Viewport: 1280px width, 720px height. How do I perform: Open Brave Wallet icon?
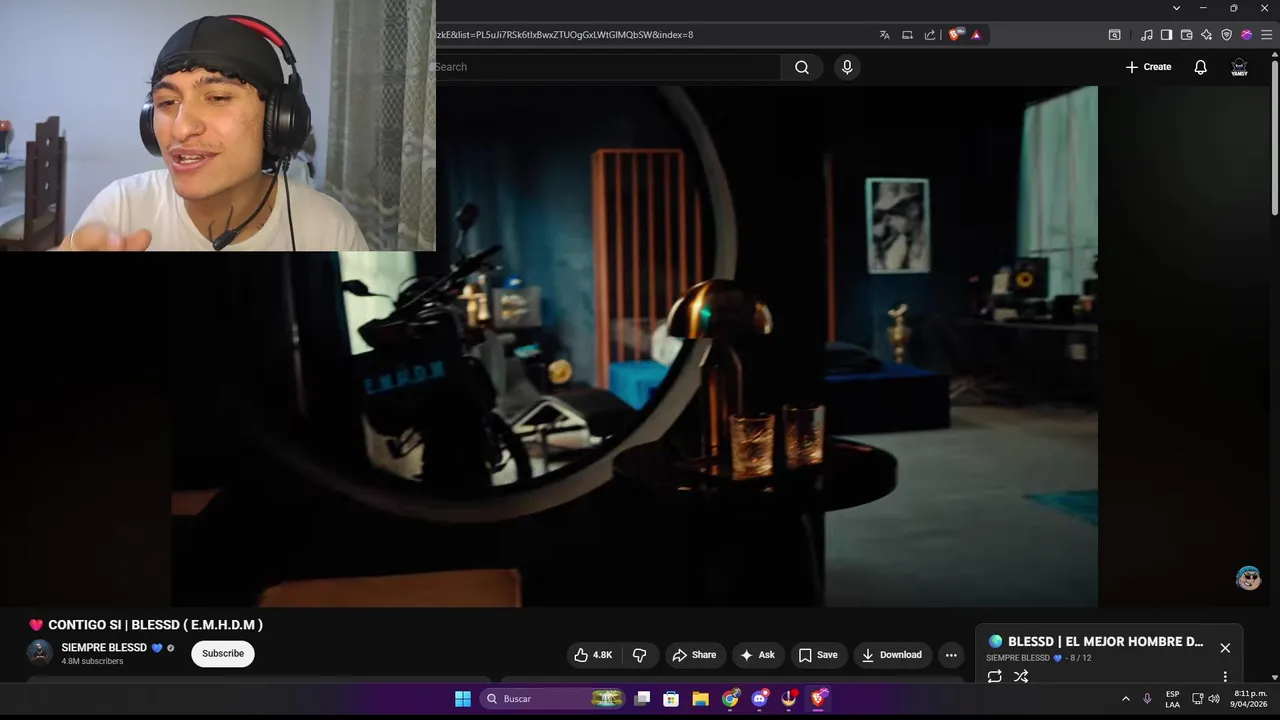point(1186,34)
